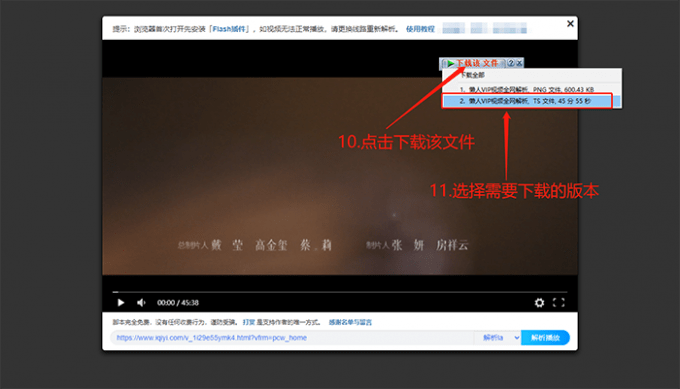The image size is (680, 389).
Task: Enter fullscreen mode in video player
Action: click(559, 302)
